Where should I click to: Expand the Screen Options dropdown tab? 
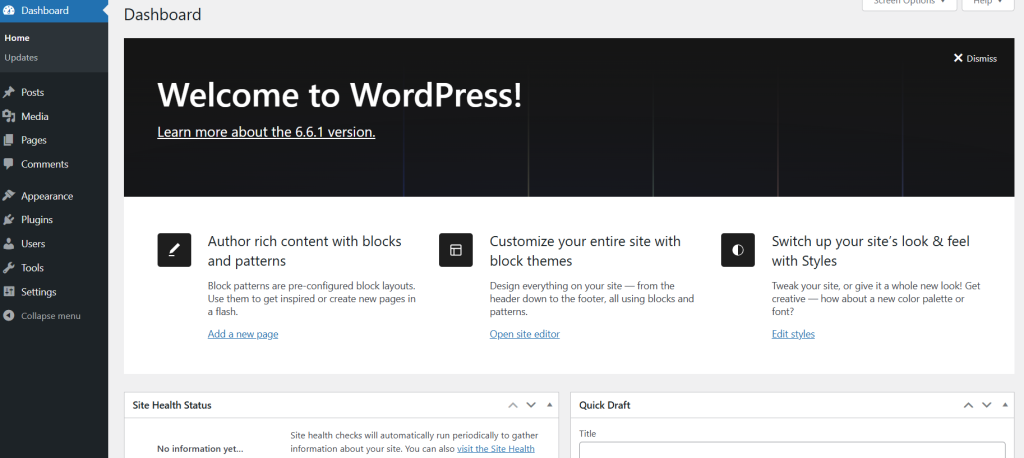pyautogui.click(x=909, y=3)
